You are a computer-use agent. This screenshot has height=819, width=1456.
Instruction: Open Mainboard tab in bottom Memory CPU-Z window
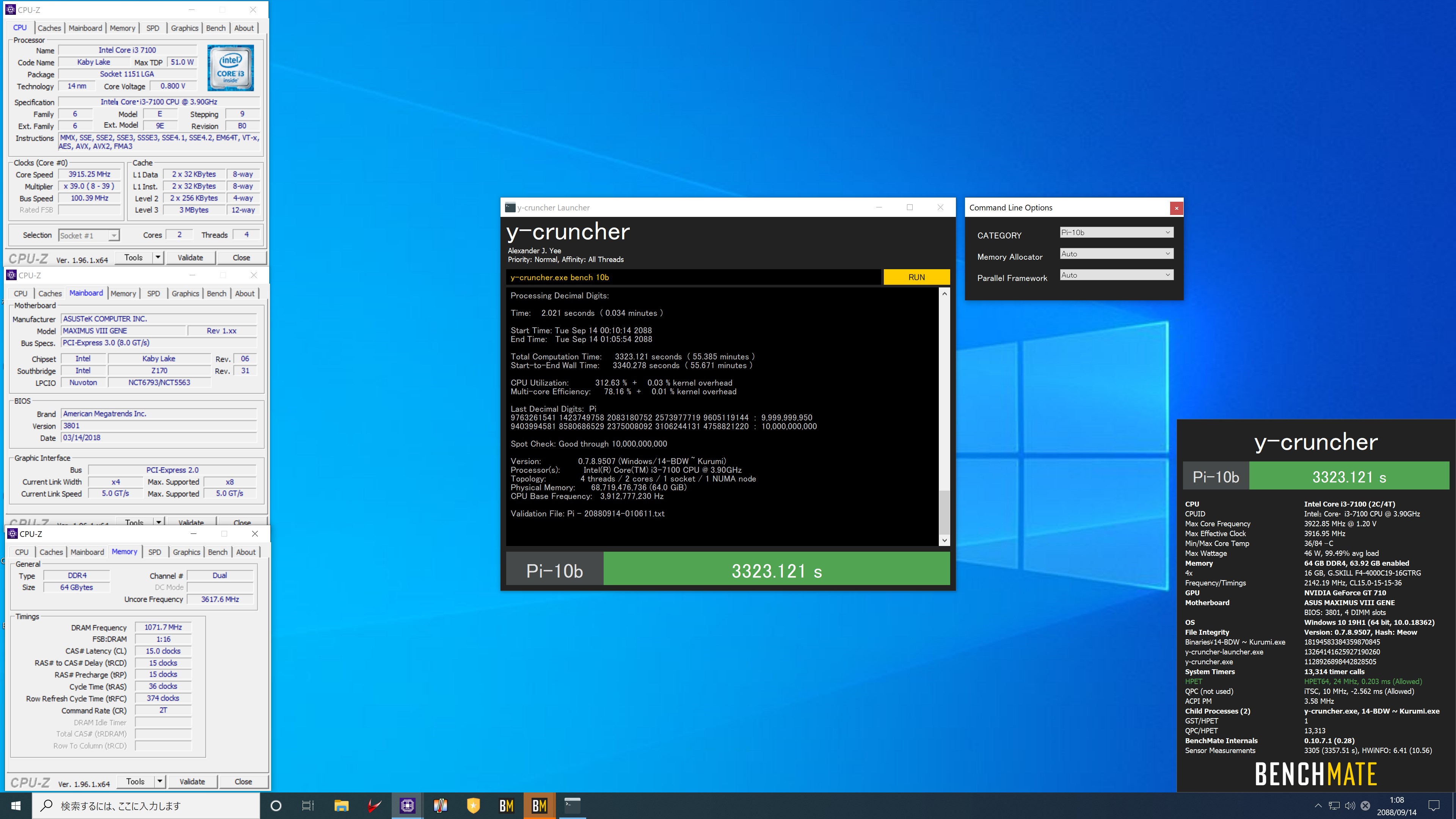pyautogui.click(x=87, y=552)
